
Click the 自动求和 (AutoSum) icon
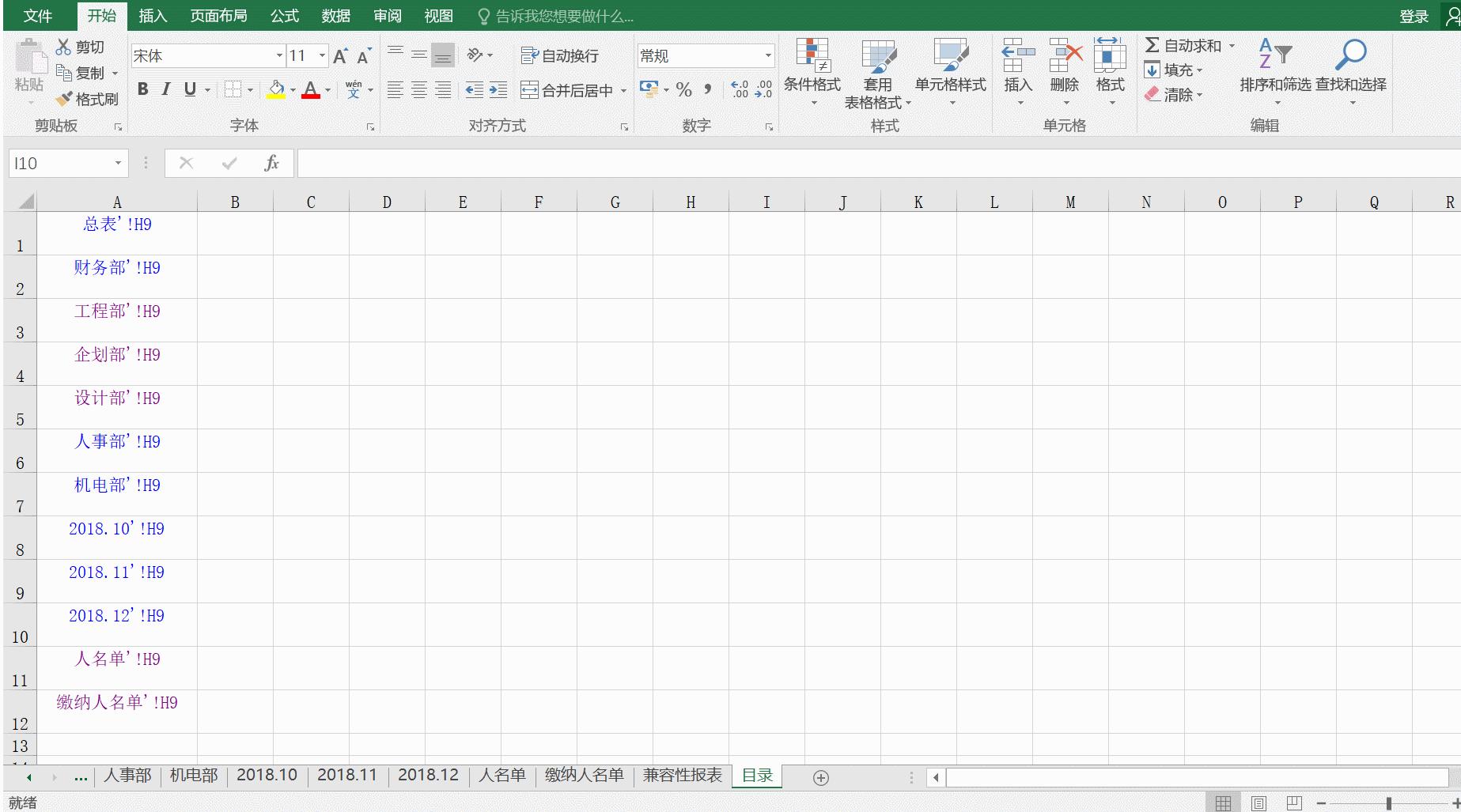1152,45
